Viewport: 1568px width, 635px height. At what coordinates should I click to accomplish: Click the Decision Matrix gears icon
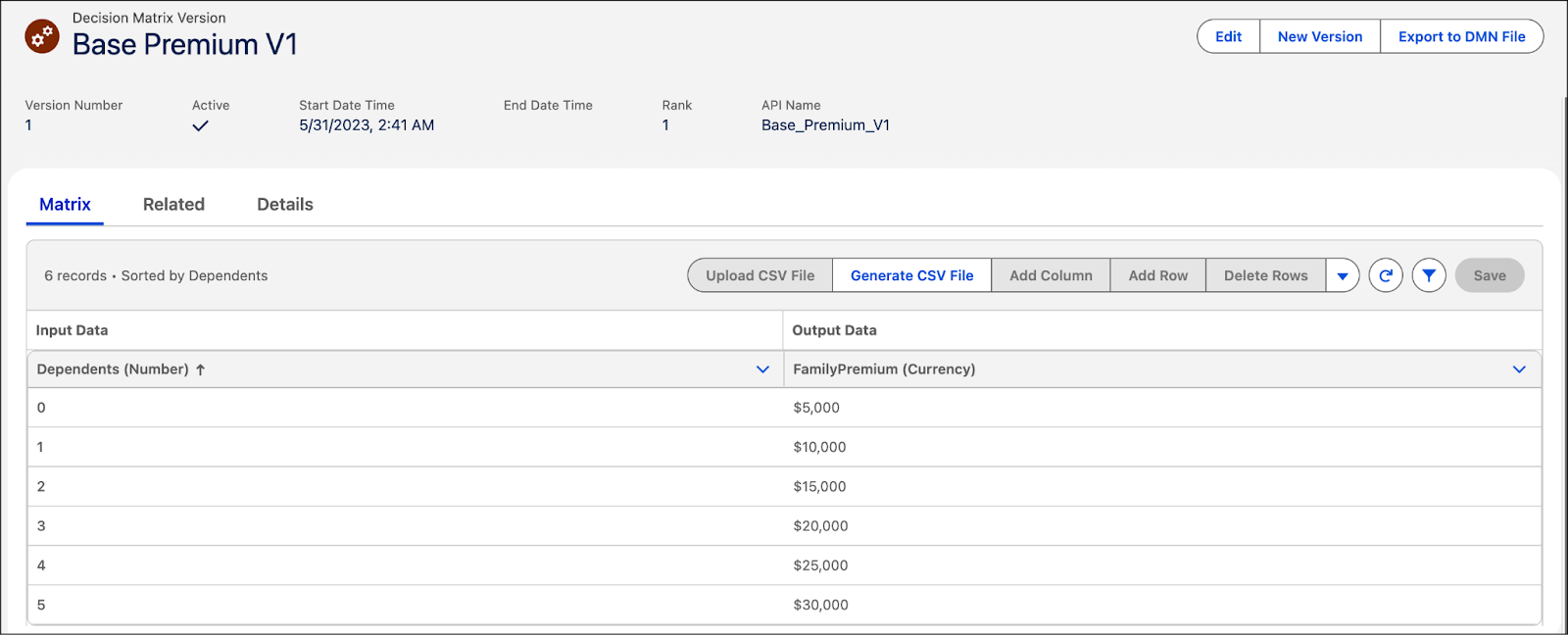tap(42, 36)
